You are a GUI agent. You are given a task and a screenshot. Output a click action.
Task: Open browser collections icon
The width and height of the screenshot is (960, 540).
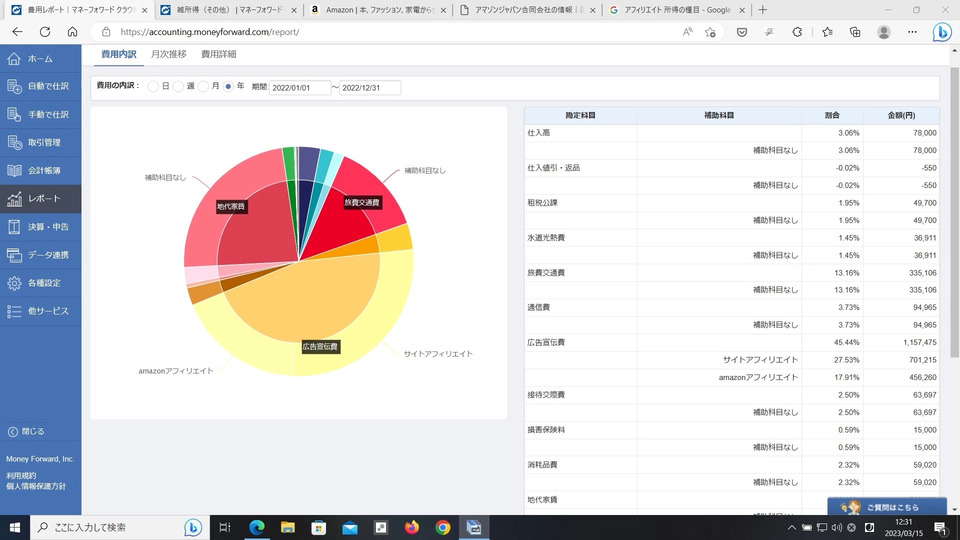(855, 32)
